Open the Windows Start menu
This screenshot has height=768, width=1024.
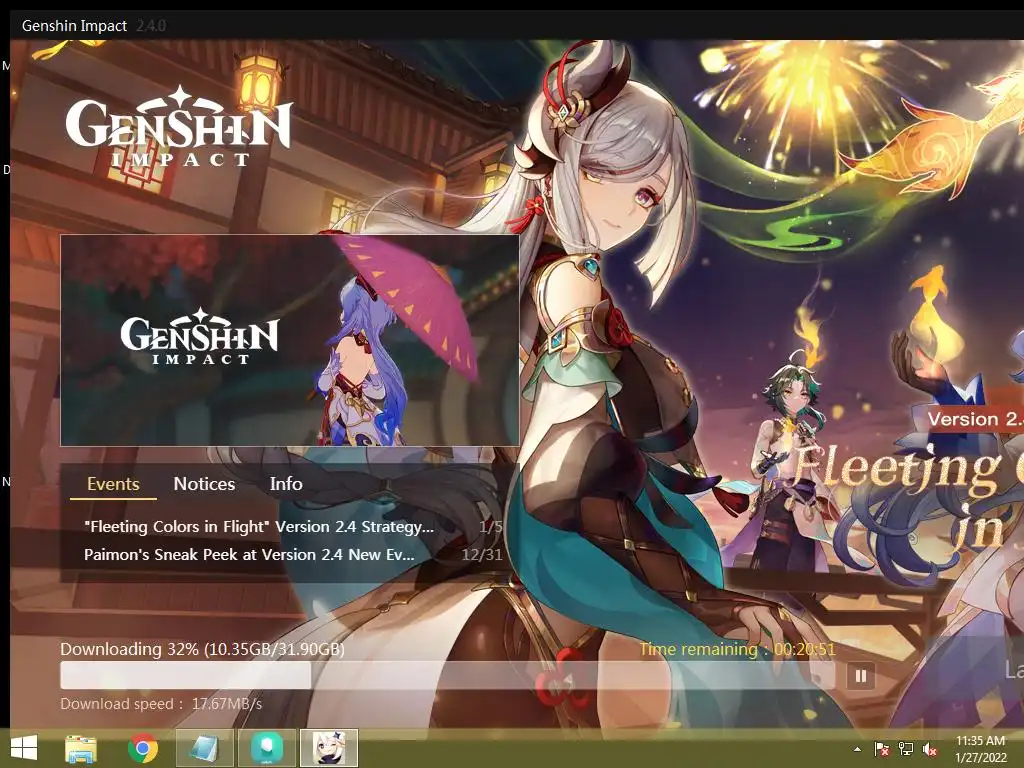point(24,748)
